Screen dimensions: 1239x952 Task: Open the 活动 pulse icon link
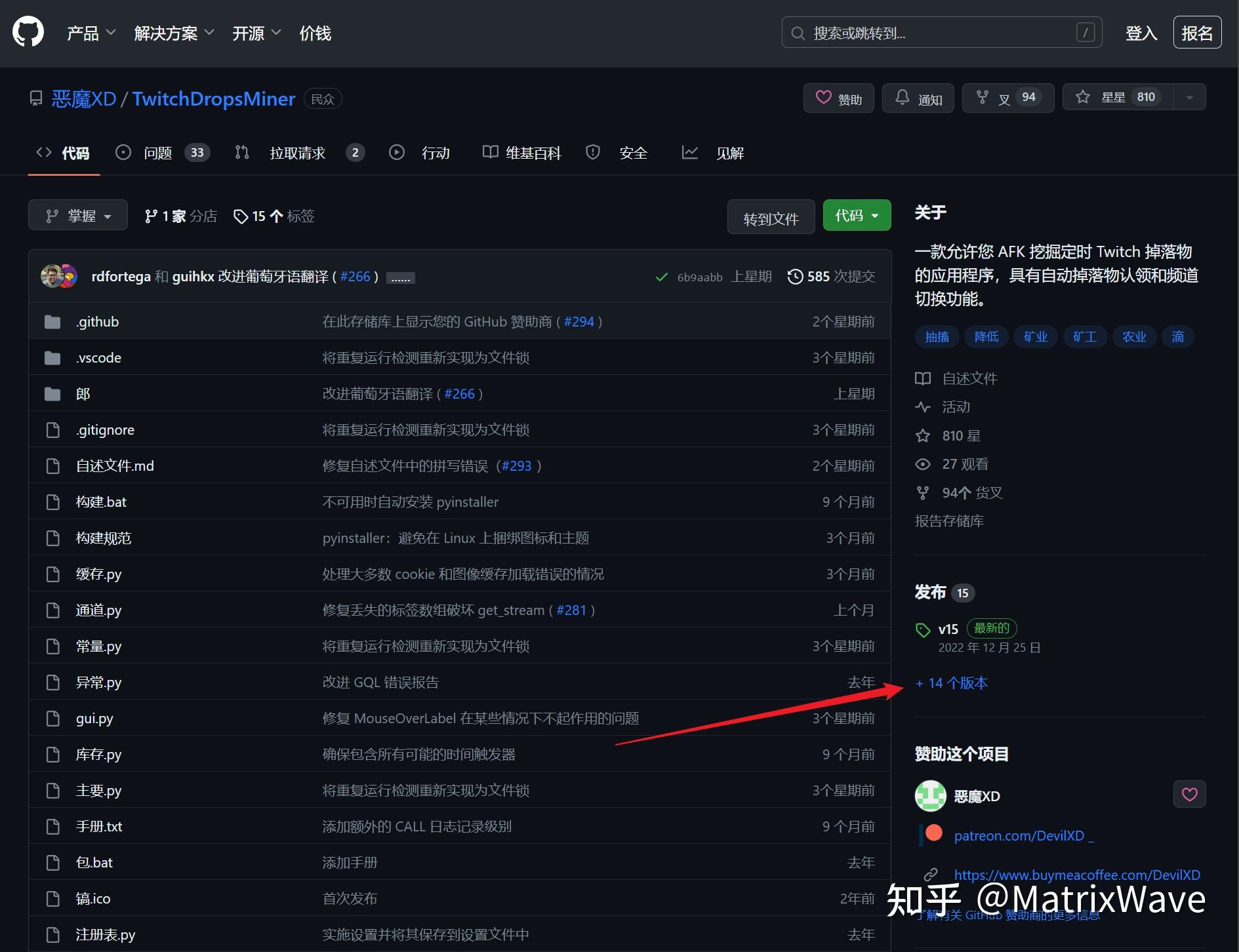pyautogui.click(x=943, y=407)
